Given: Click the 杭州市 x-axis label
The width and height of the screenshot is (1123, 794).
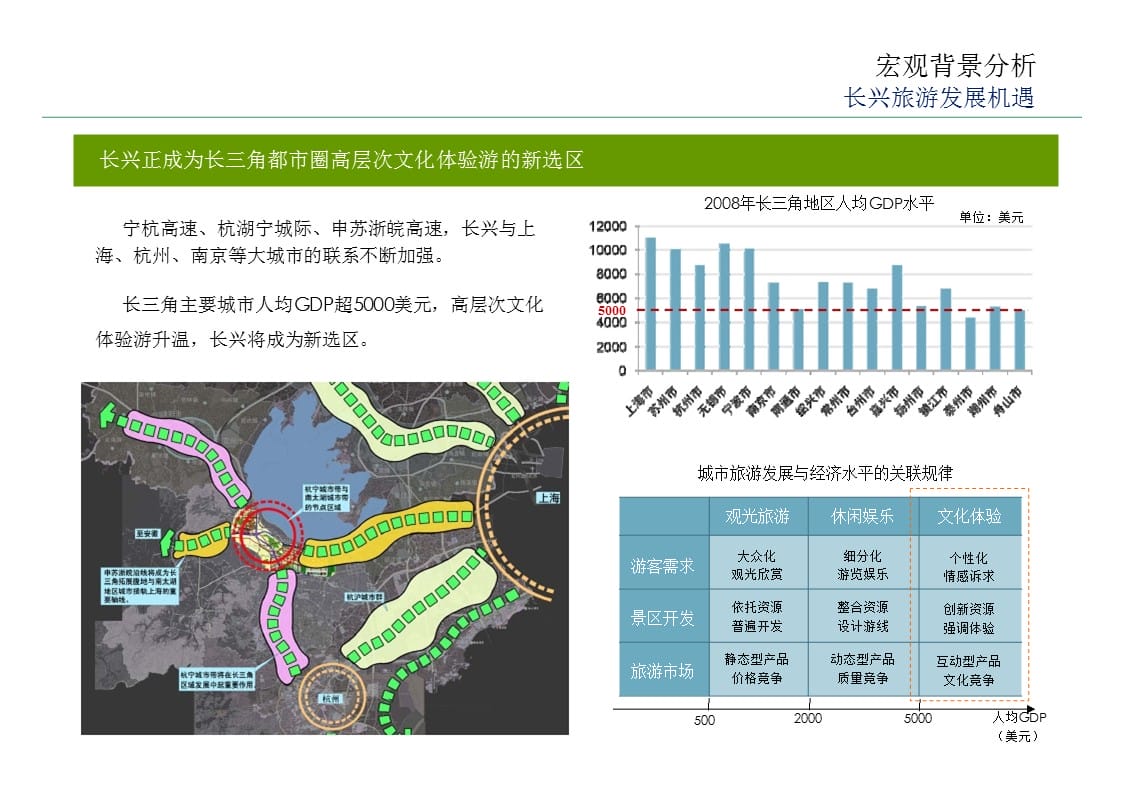Looking at the screenshot, I should click(688, 400).
